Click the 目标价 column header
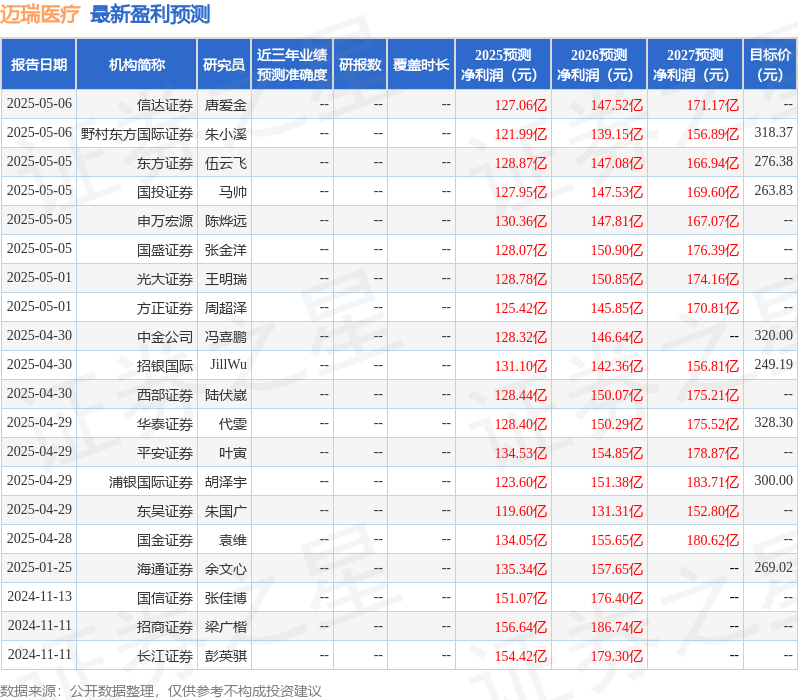Viewport: 798px width, 700px height. (771, 65)
